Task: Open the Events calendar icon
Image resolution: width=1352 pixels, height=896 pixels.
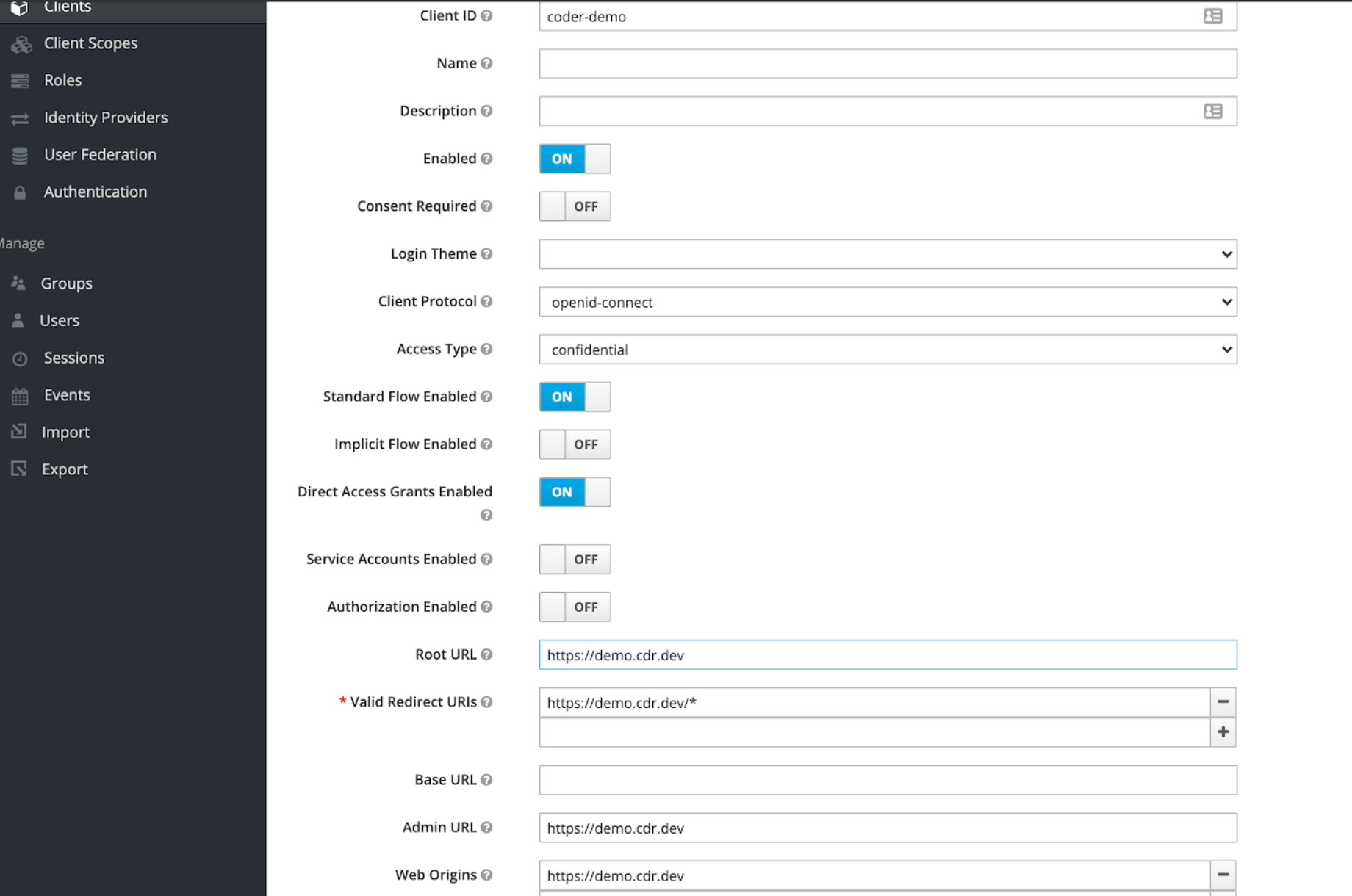Action: tap(19, 395)
